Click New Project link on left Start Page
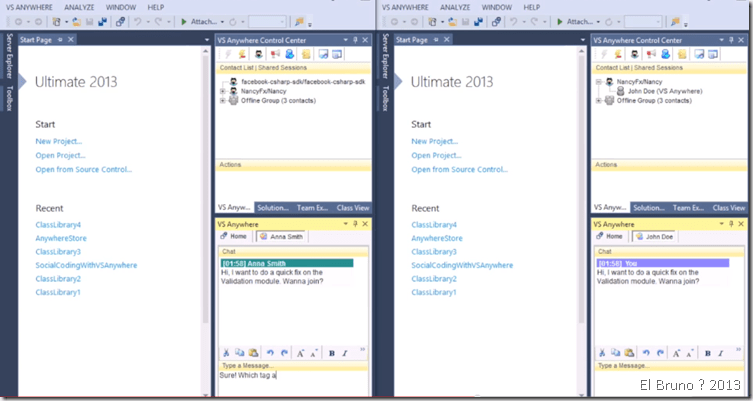753x401 pixels. click(58, 141)
